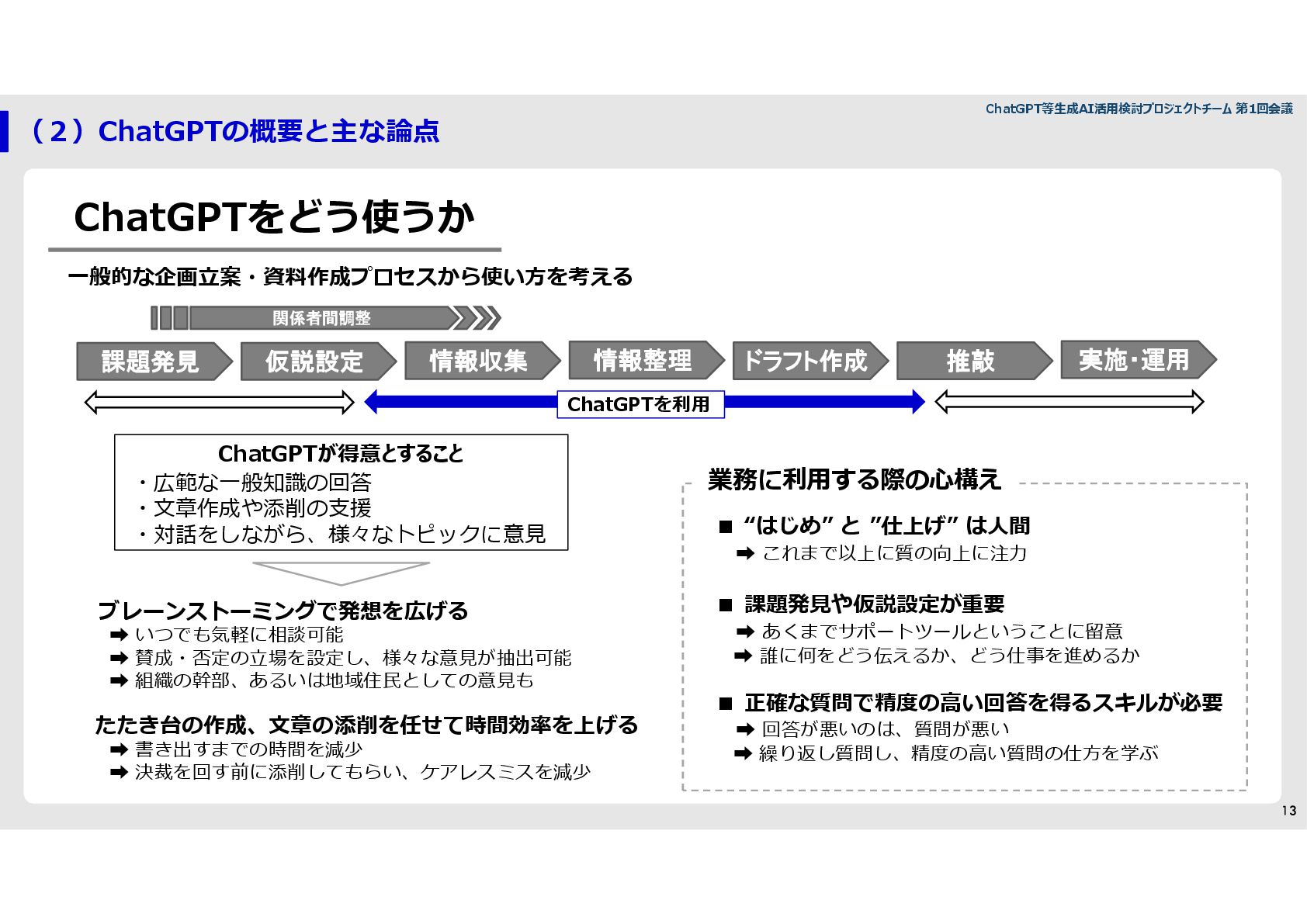The image size is (1307, 924).
Task: Click heading “はじめ” と ”仕上げ” は人間
Action: (x=886, y=526)
